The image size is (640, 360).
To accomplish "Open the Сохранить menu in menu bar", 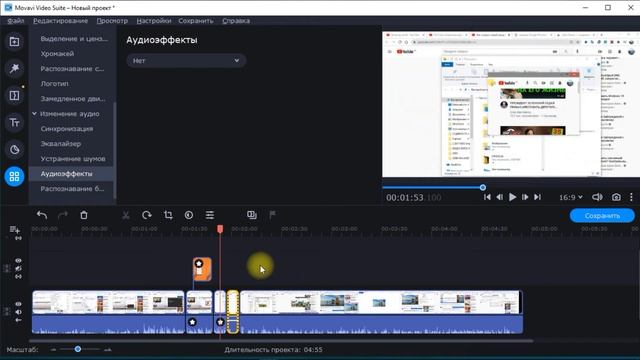I will pyautogui.click(x=196, y=21).
